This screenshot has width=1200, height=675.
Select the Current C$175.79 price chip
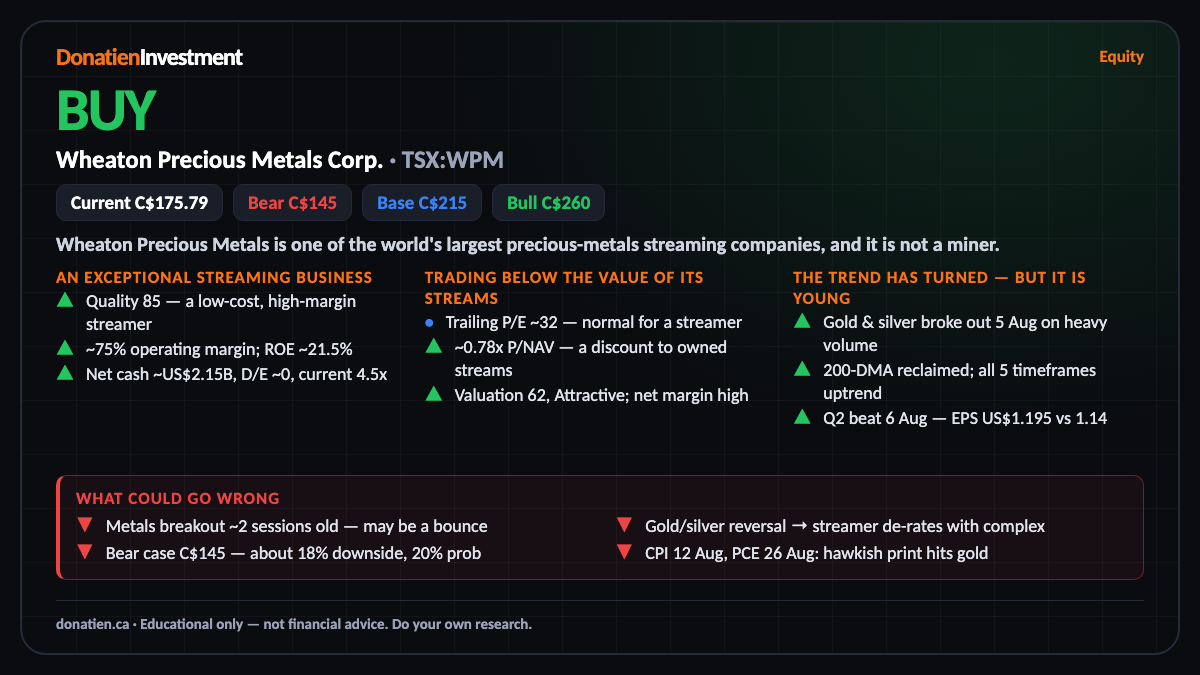tap(139, 203)
